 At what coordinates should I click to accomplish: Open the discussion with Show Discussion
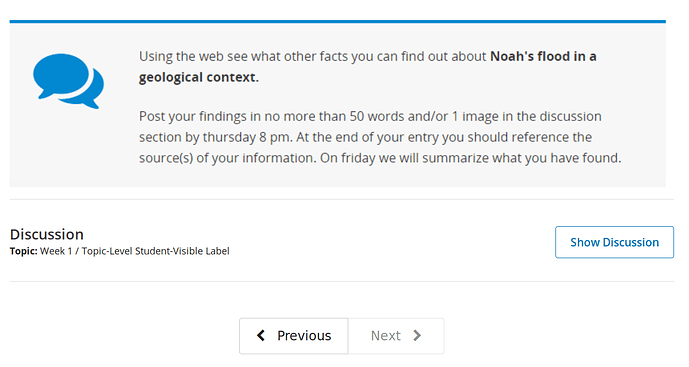[614, 242]
